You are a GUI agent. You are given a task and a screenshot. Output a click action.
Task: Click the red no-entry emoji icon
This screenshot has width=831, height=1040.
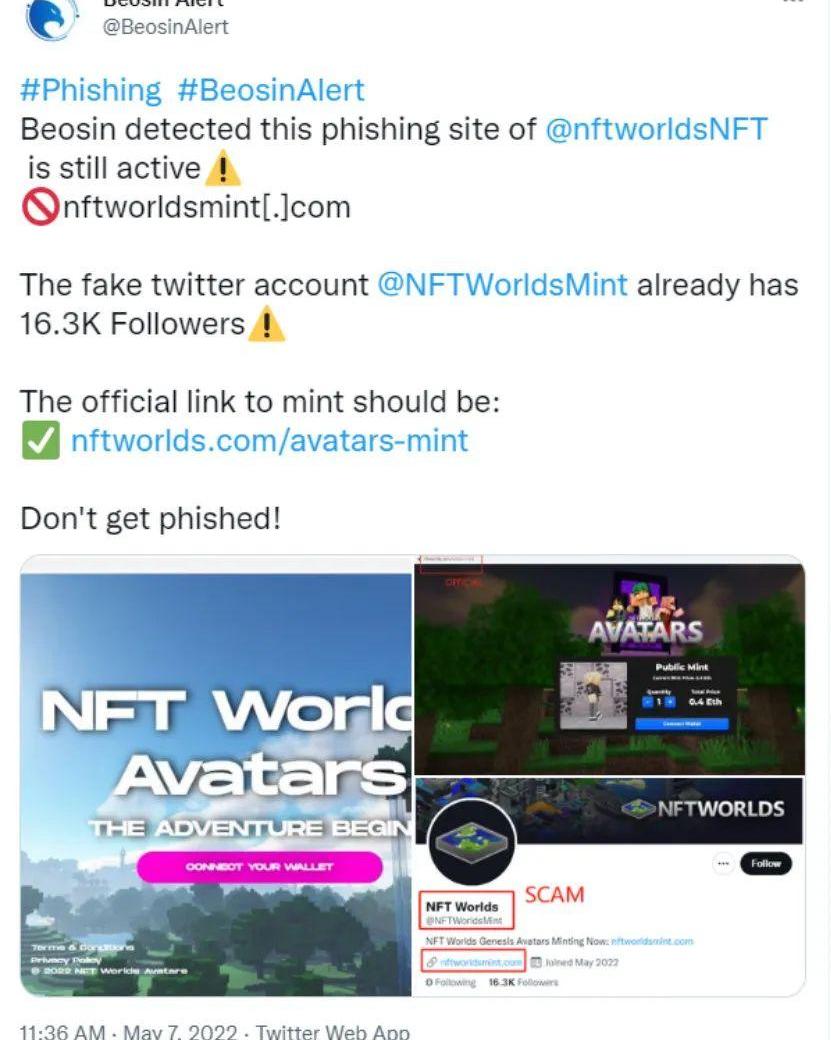pos(40,207)
